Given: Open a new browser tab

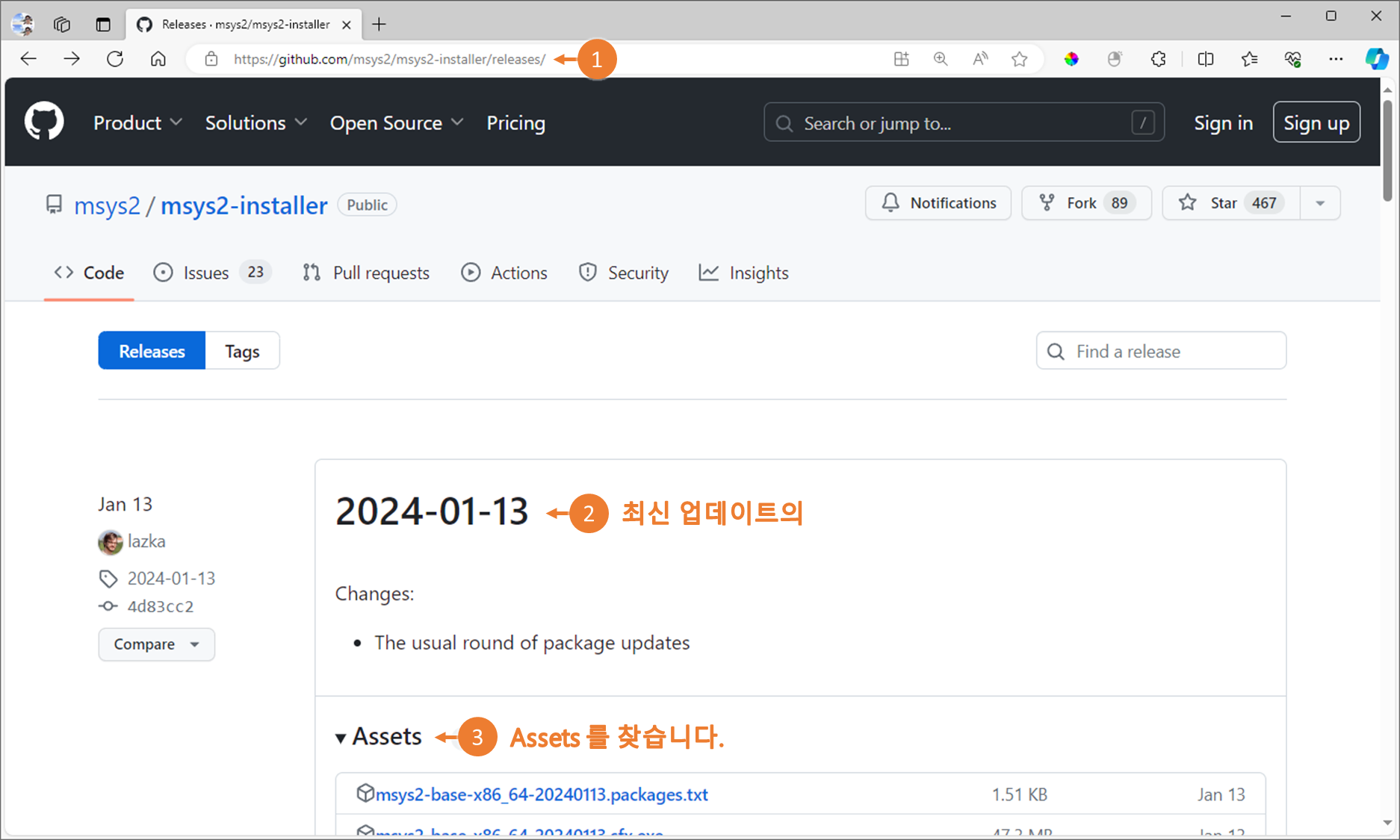Looking at the screenshot, I should pyautogui.click(x=380, y=25).
